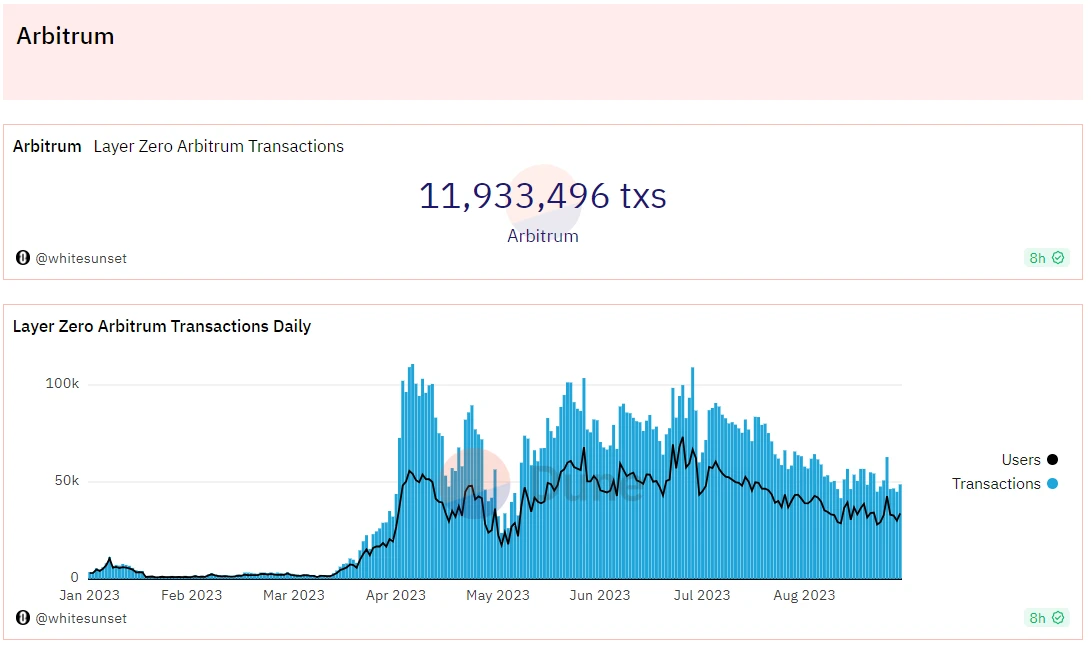This screenshot has height=648, width=1091.
Task: Open the @whitesunset profile link in the counter panel
Action: pyautogui.click(x=81, y=258)
